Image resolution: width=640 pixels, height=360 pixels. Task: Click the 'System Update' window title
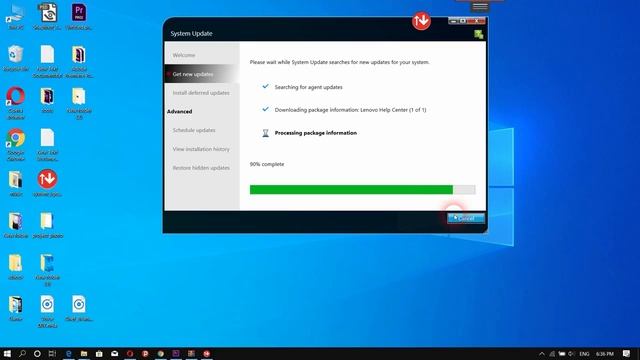coord(191,33)
